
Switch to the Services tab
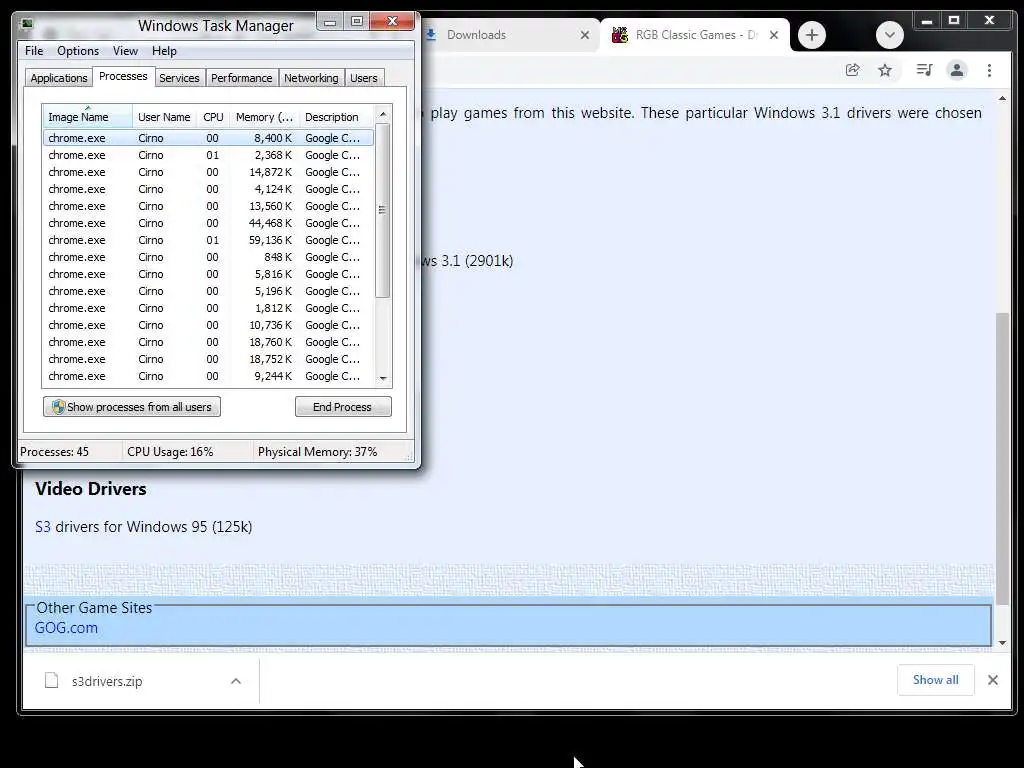(x=179, y=78)
